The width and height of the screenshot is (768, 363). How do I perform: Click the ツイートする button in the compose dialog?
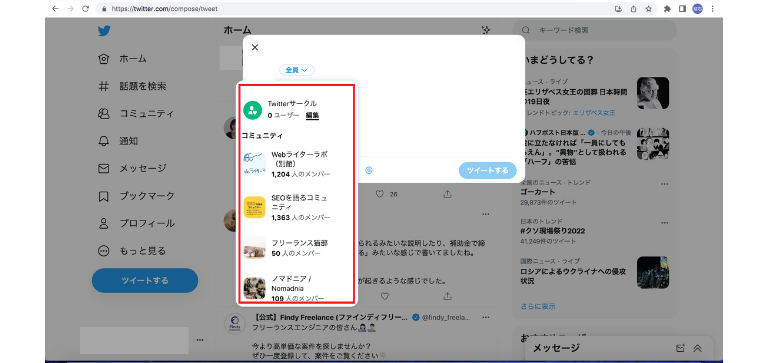487,170
